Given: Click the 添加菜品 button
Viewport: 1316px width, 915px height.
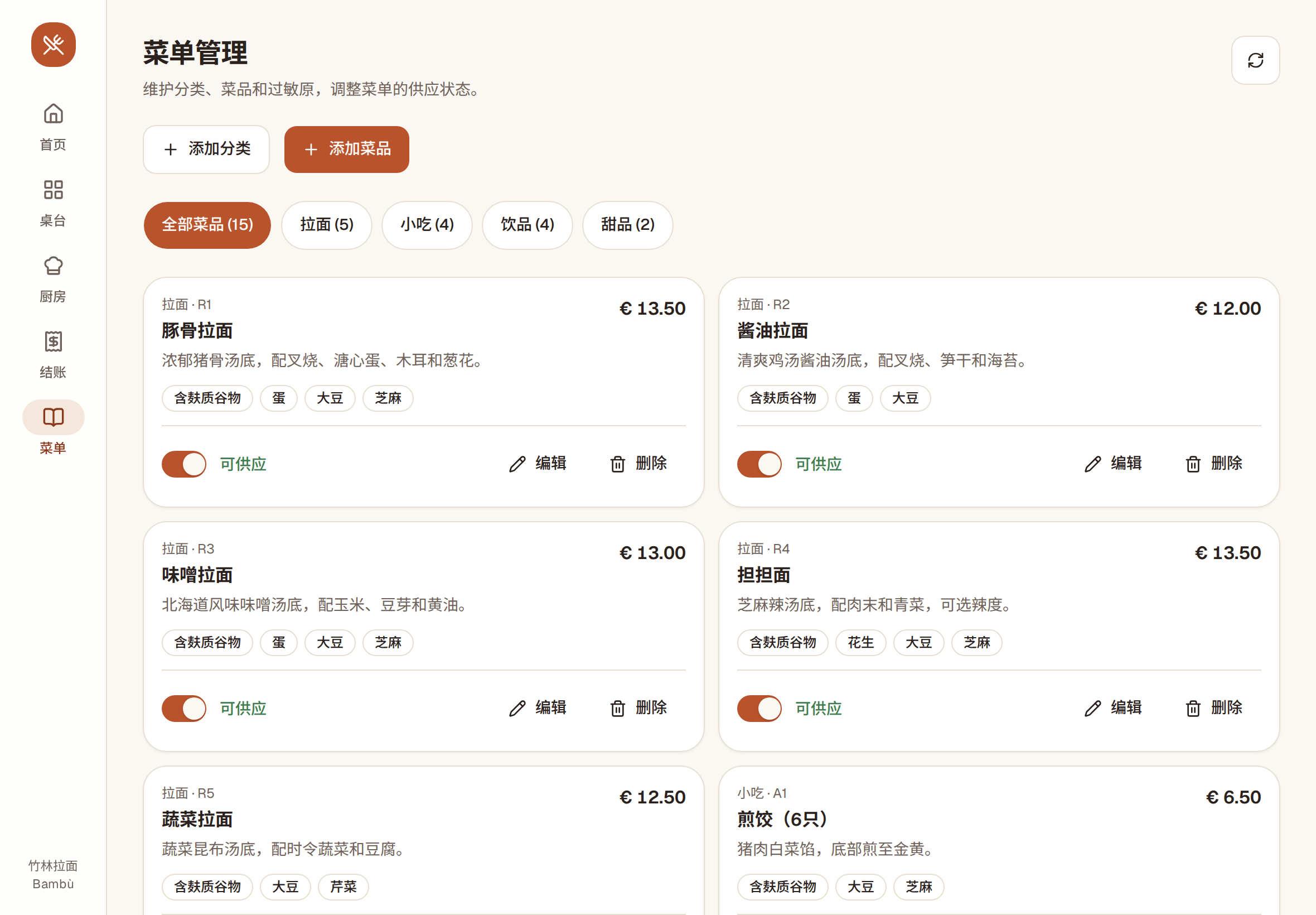Looking at the screenshot, I should [347, 149].
